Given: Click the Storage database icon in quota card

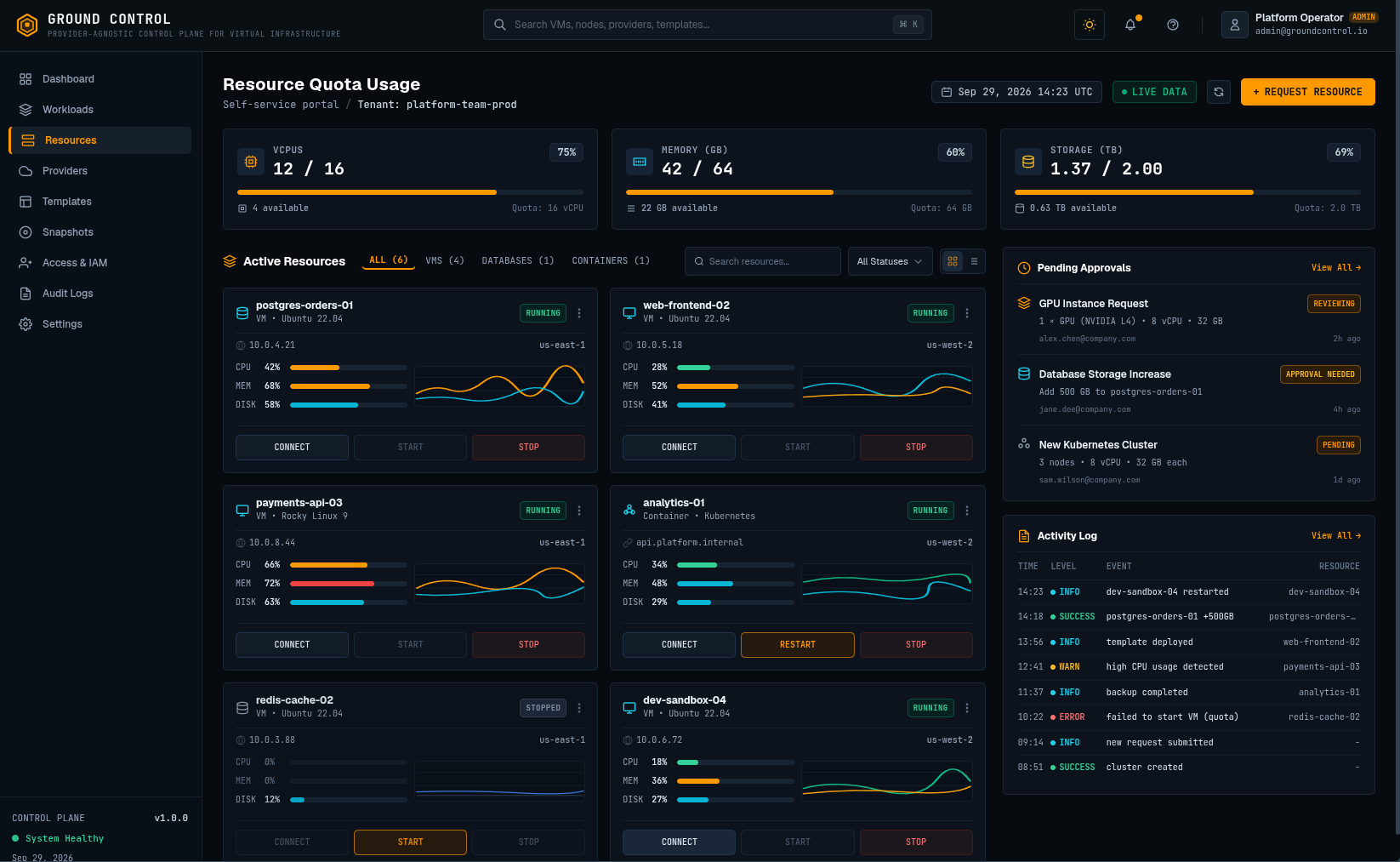Looking at the screenshot, I should point(1028,161).
